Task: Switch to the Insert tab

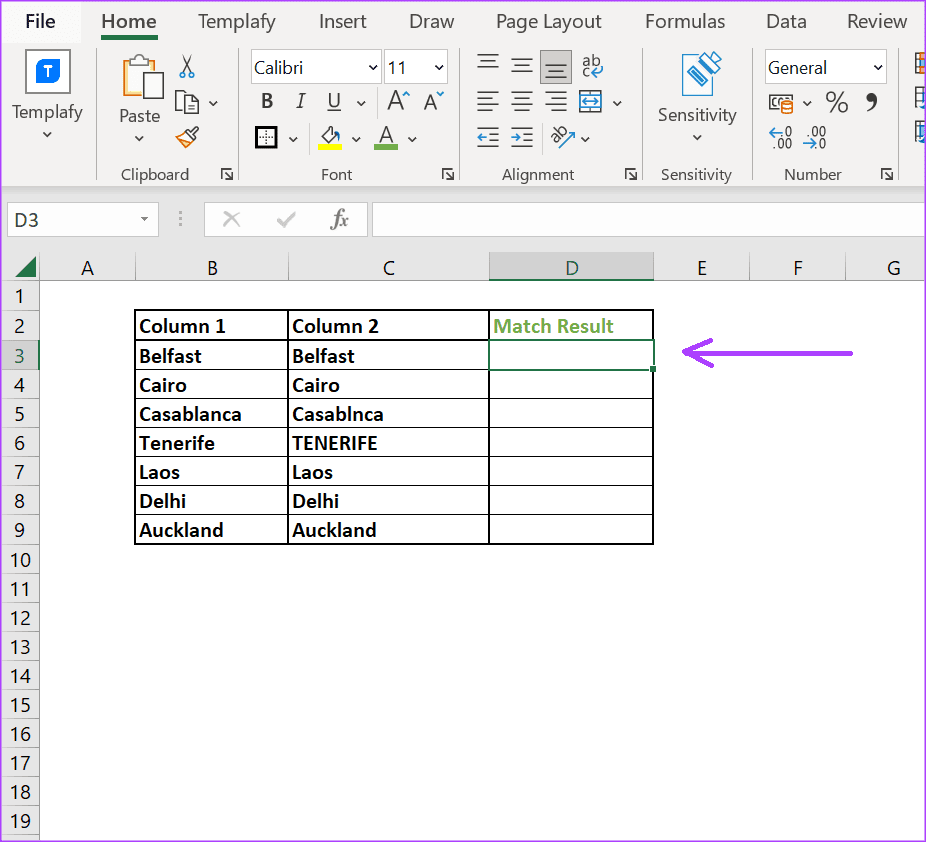Action: [x=343, y=21]
